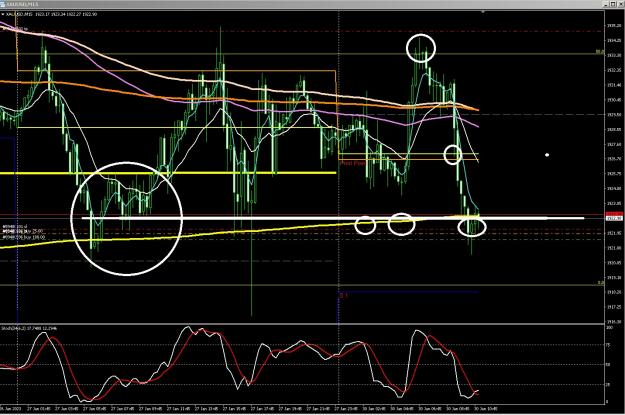Minimize the chart window
This screenshot has width=625, height=415.
(x=606, y=4)
